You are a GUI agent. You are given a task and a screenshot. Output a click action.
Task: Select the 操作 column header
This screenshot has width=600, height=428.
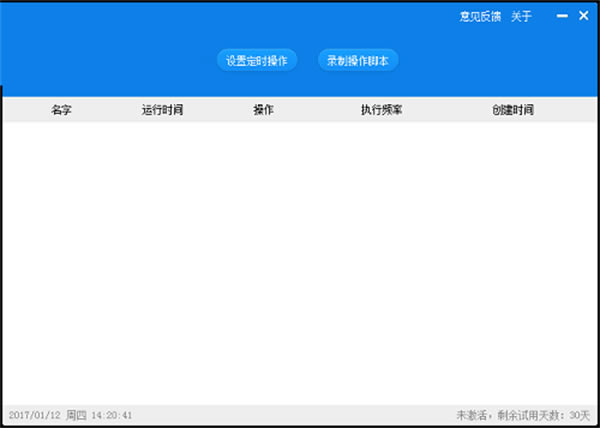(263, 110)
